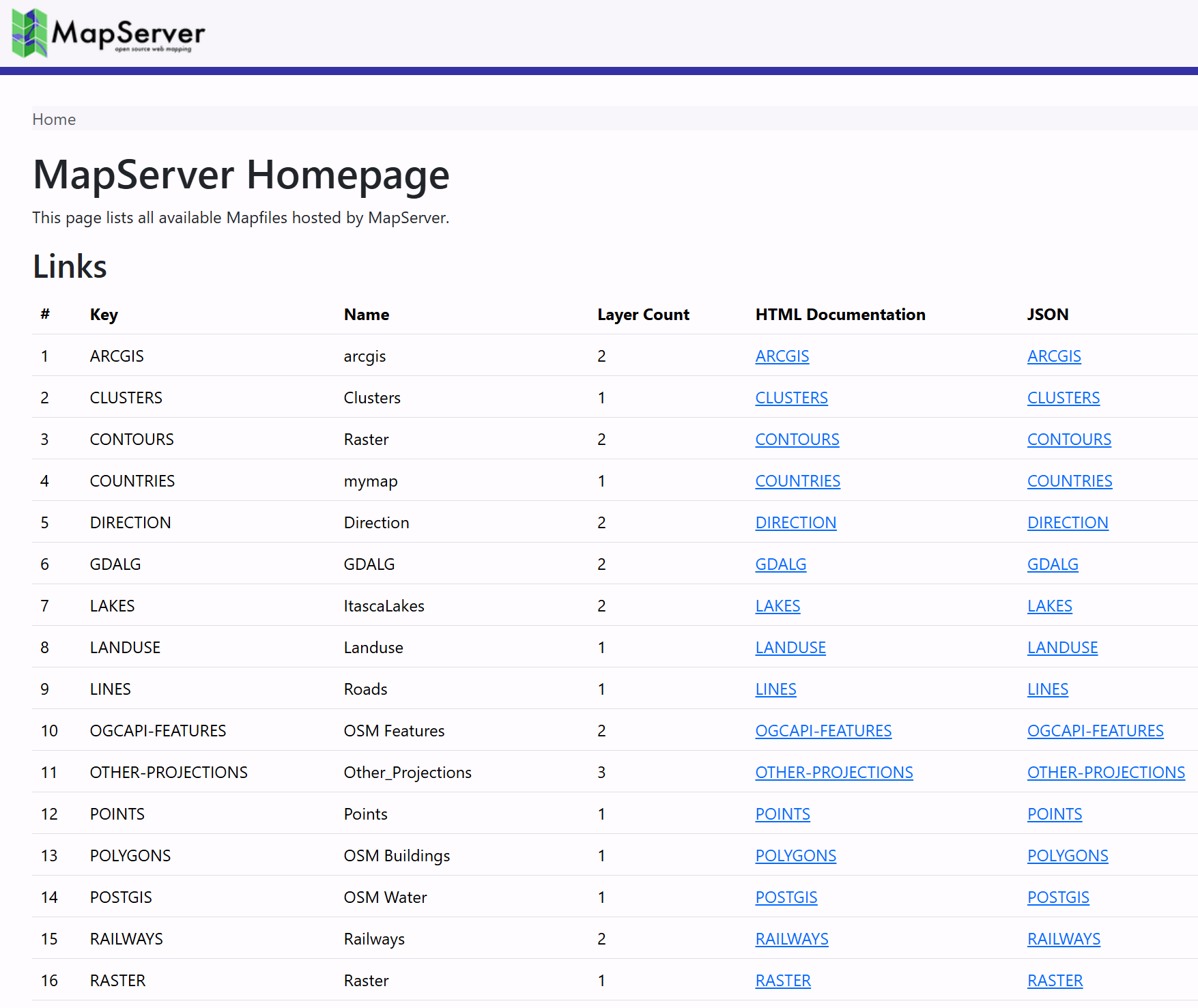Open GDALG JSON link
This screenshot has height=1008, width=1198.
(1053, 564)
